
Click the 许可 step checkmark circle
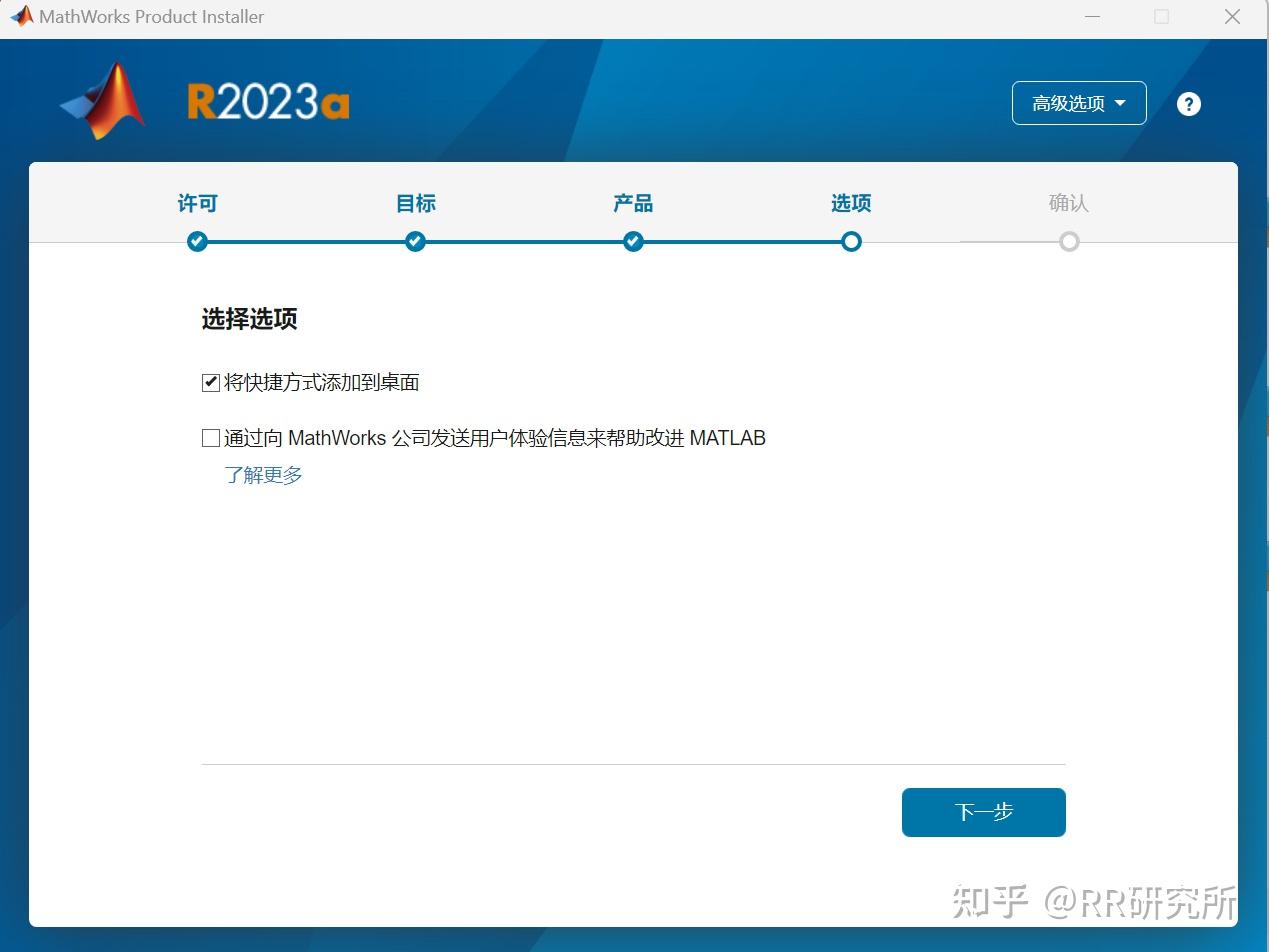point(197,241)
